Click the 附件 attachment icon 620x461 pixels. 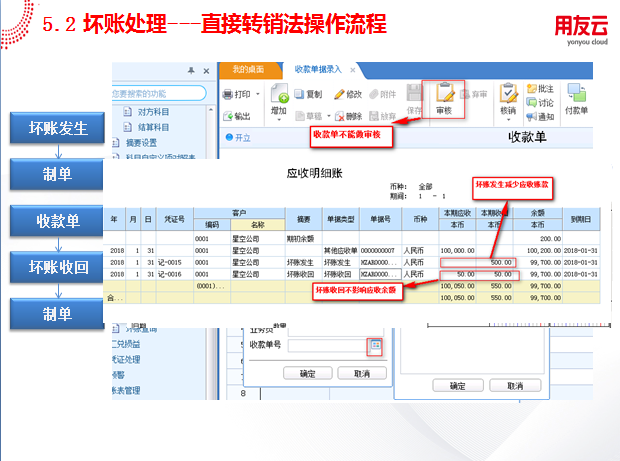(x=374, y=94)
